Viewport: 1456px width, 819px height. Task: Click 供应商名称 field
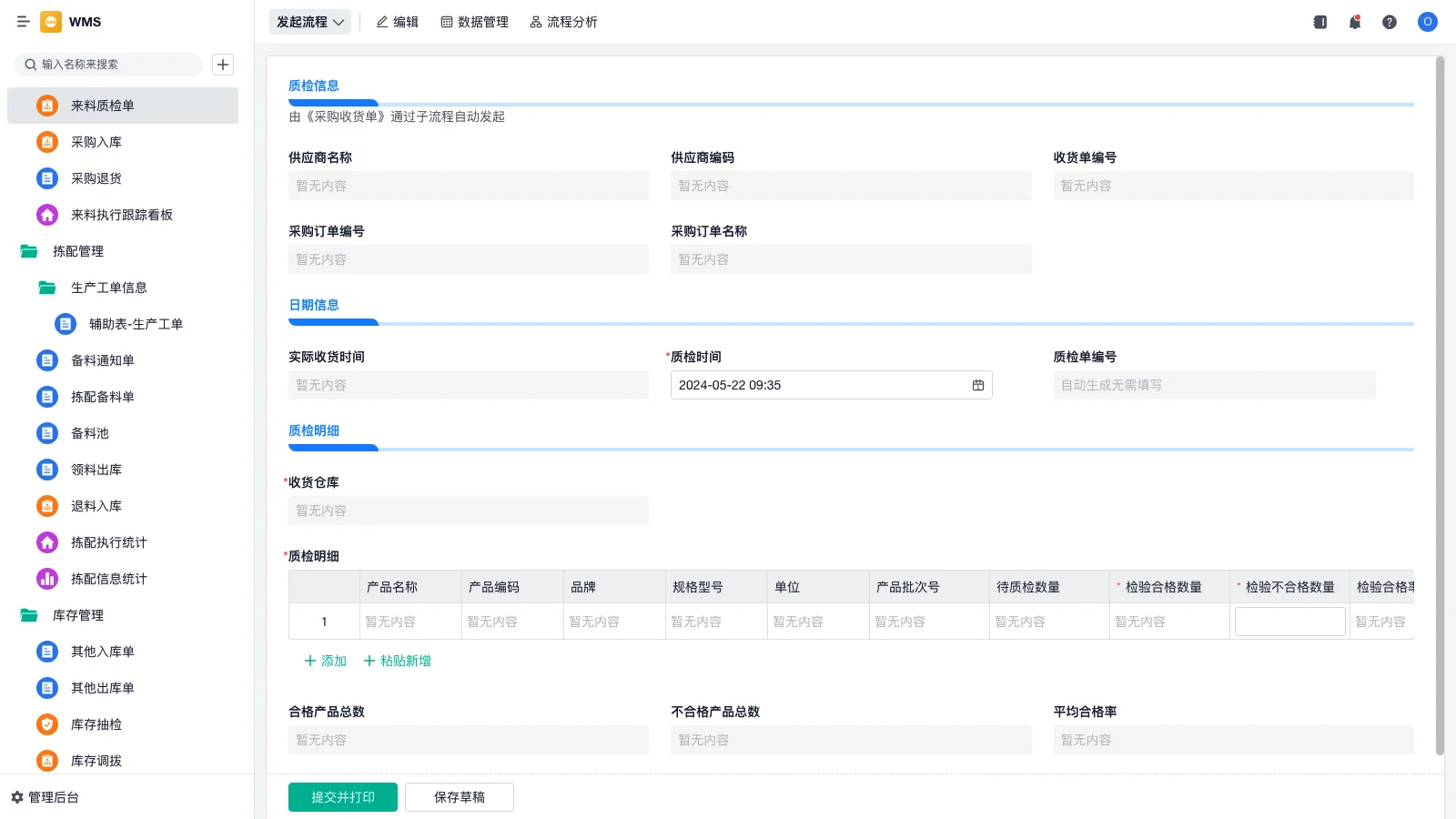(x=469, y=186)
